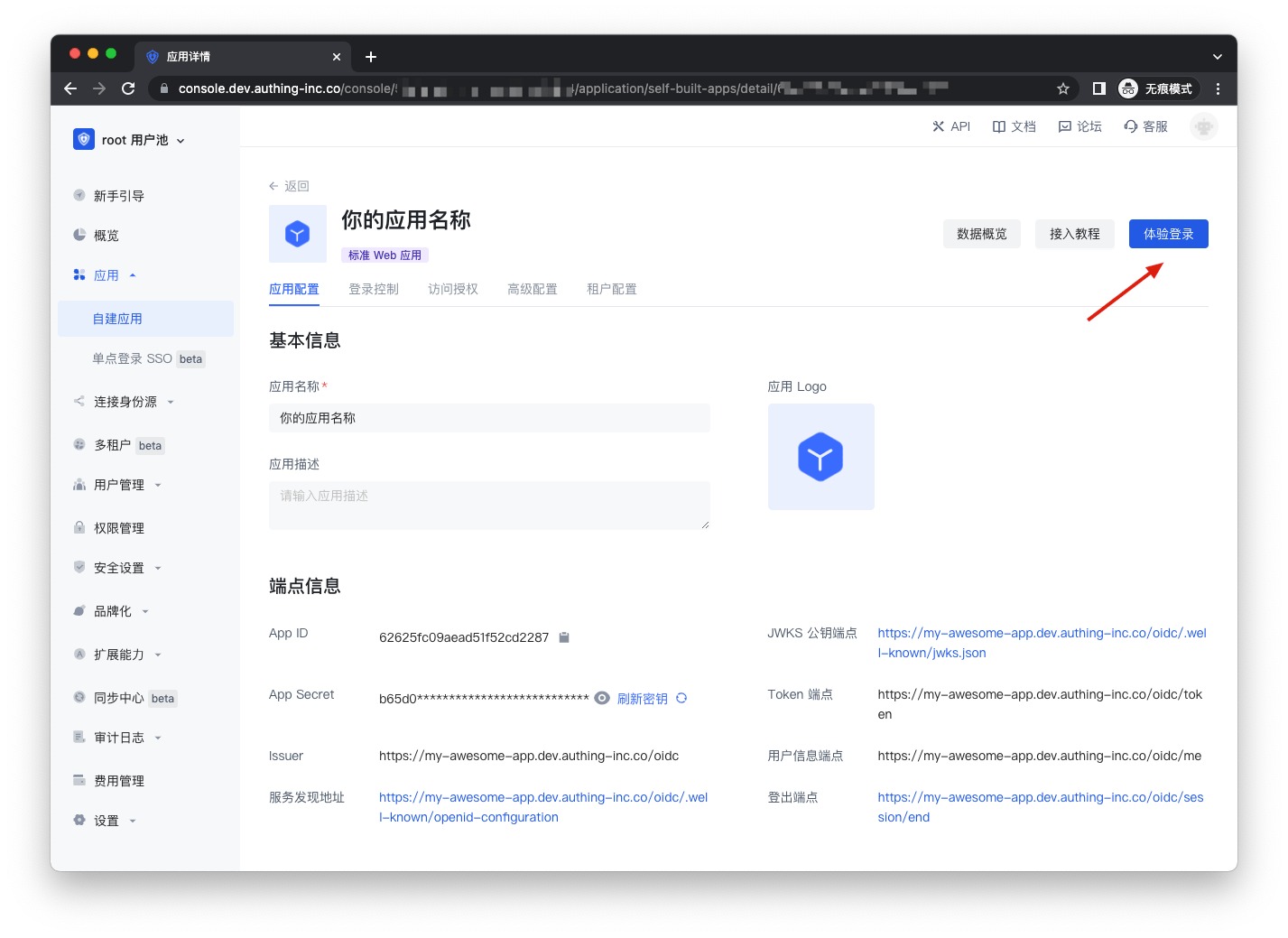The height and width of the screenshot is (938, 1288).
Task: Click the user avatar in top right
Action: (x=1203, y=126)
